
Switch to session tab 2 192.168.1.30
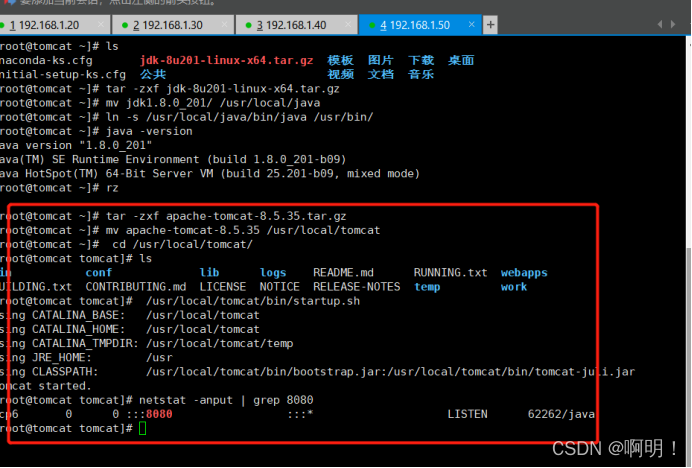[173, 25]
